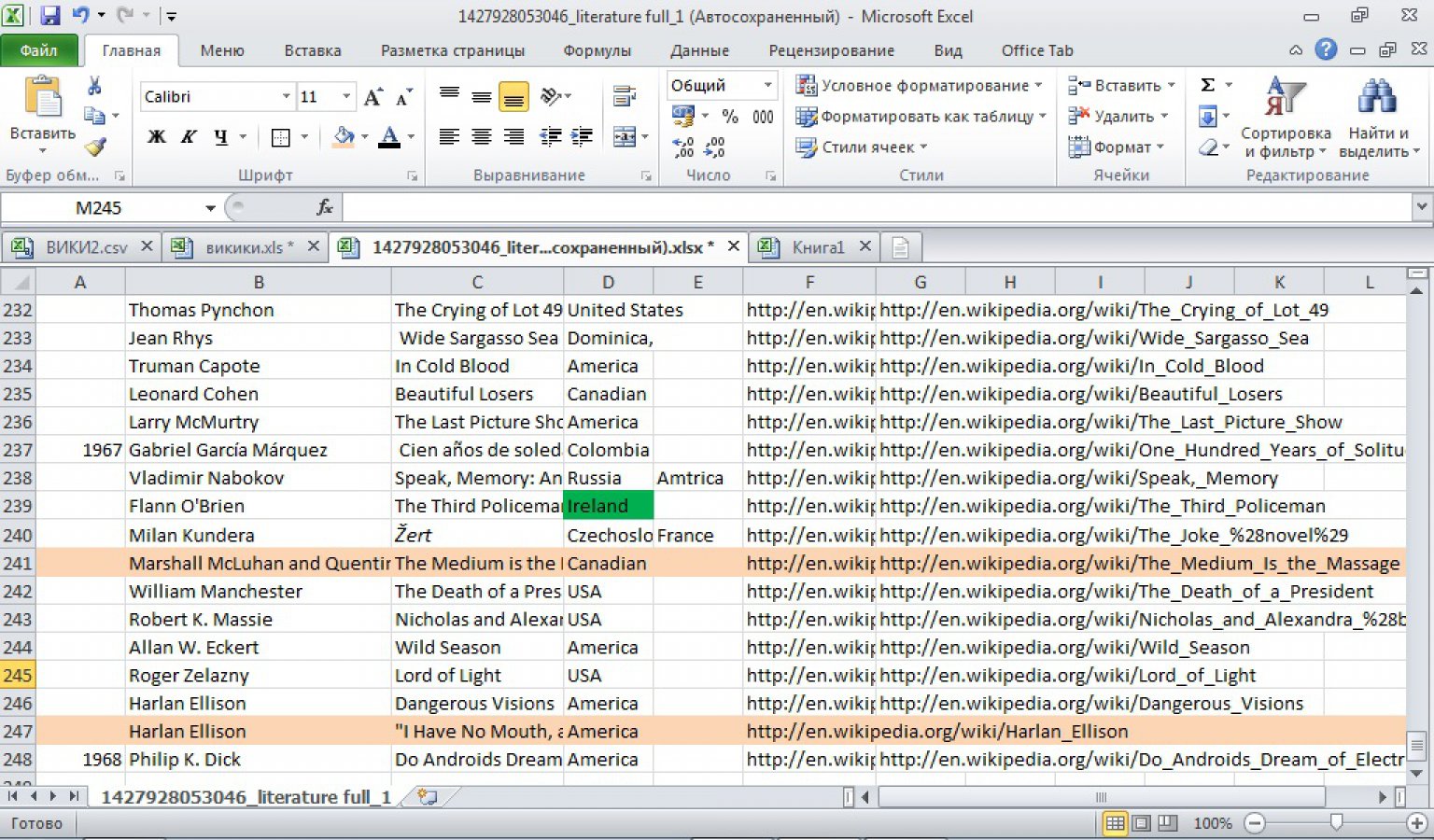
Task: Increase decimal places
Action: tap(683, 147)
